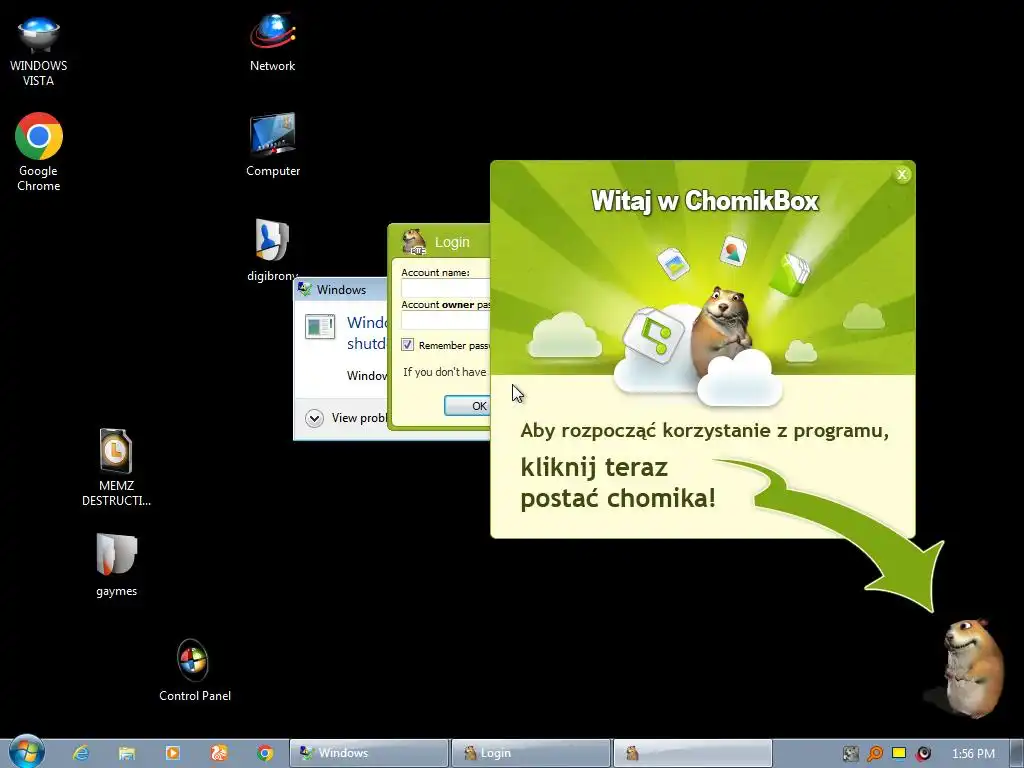This screenshot has width=1024, height=768.
Task: Close the Witaj w ChomikBox welcome popup
Action: tap(902, 174)
